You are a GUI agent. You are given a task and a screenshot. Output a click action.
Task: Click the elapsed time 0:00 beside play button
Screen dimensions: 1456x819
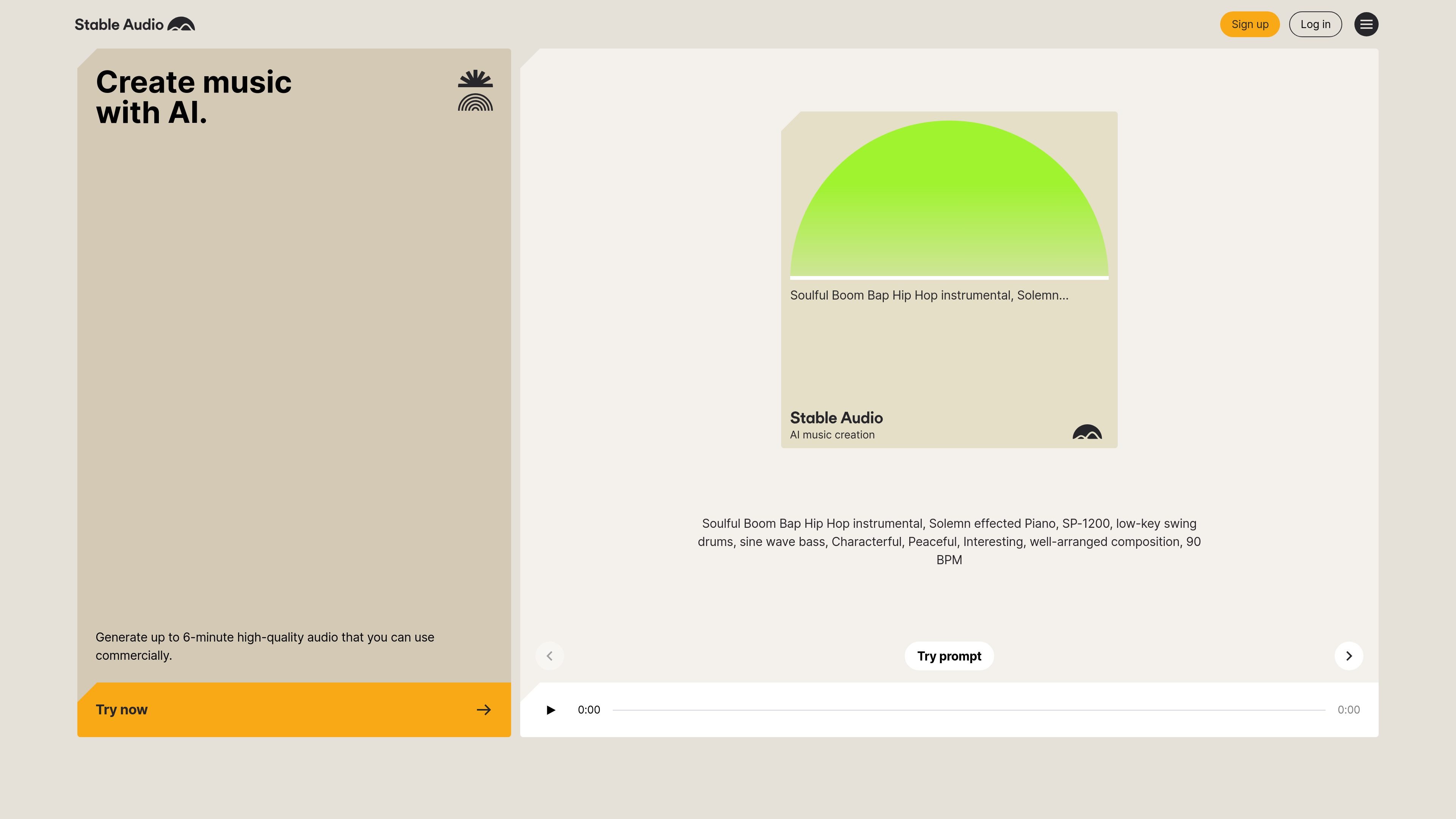coord(588,710)
